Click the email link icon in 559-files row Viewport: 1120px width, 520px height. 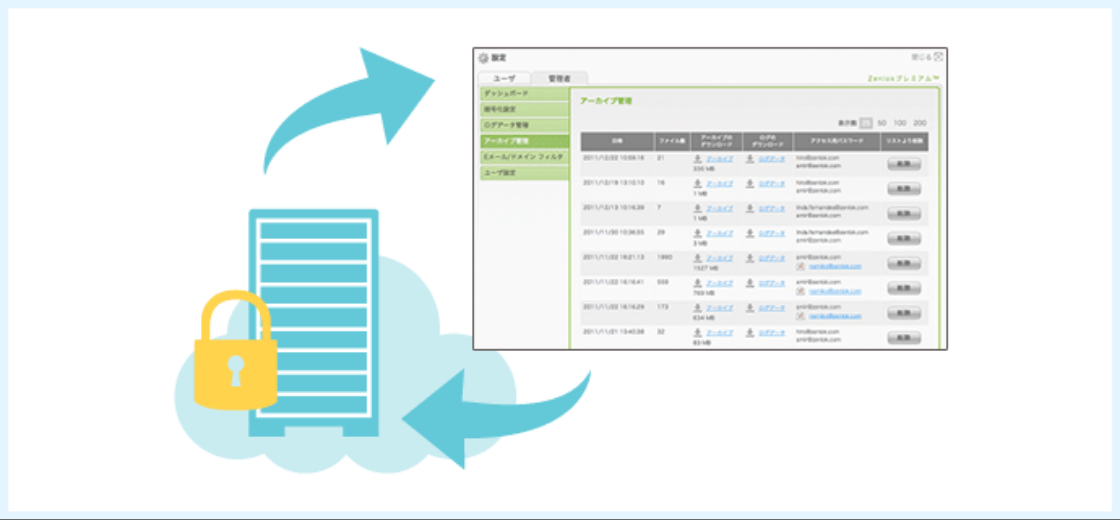[800, 292]
